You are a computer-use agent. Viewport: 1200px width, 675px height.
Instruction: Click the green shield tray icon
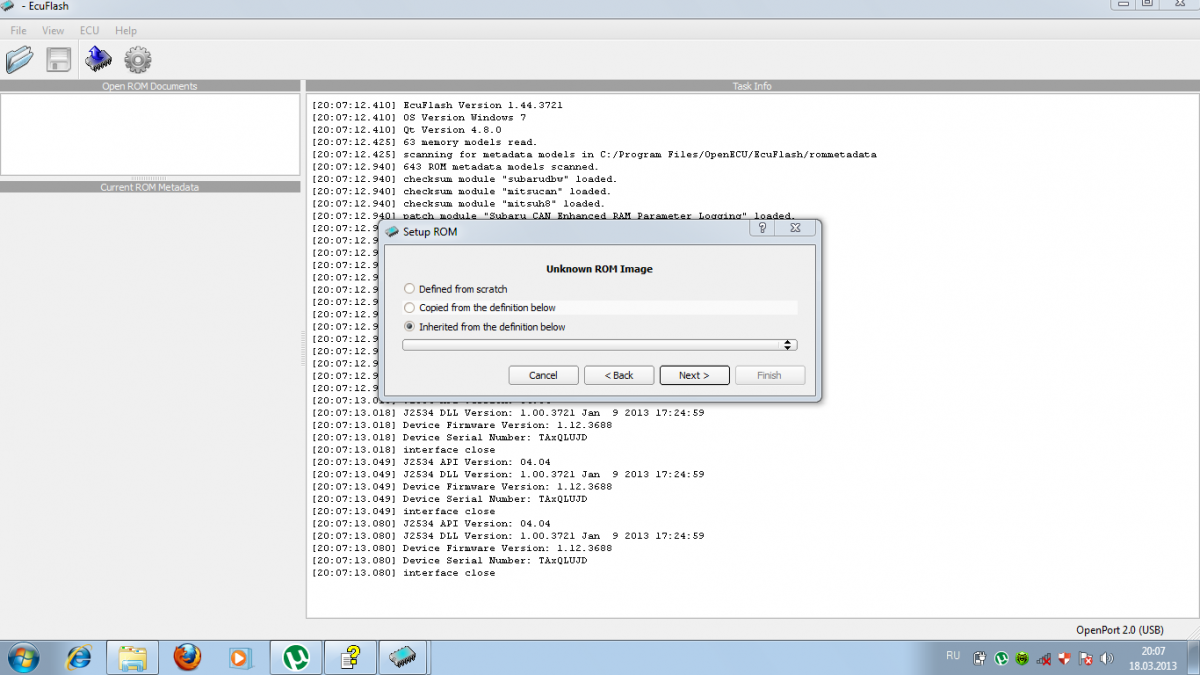(1022, 659)
